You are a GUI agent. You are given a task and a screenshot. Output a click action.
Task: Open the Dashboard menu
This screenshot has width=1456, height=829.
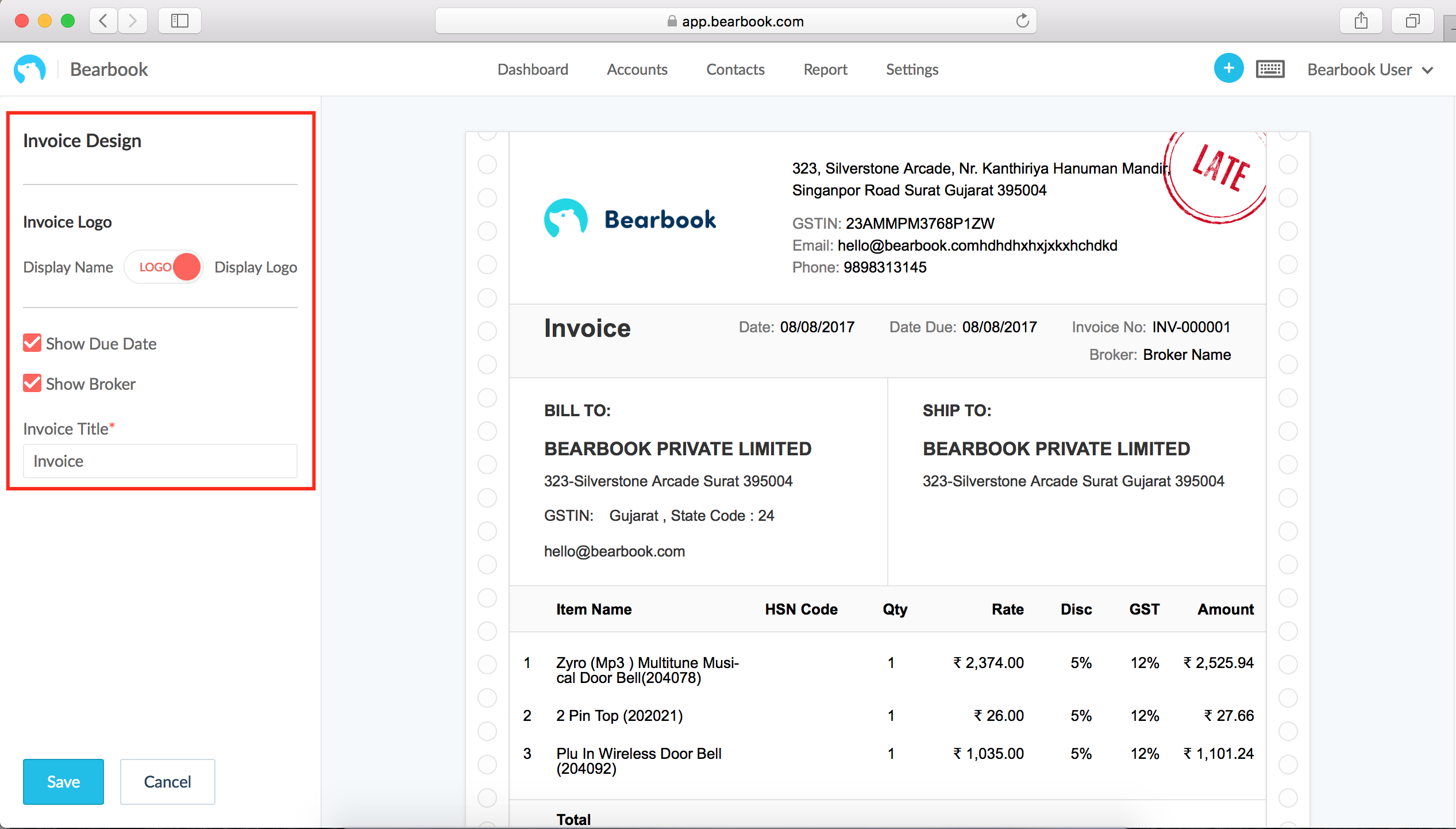click(533, 70)
